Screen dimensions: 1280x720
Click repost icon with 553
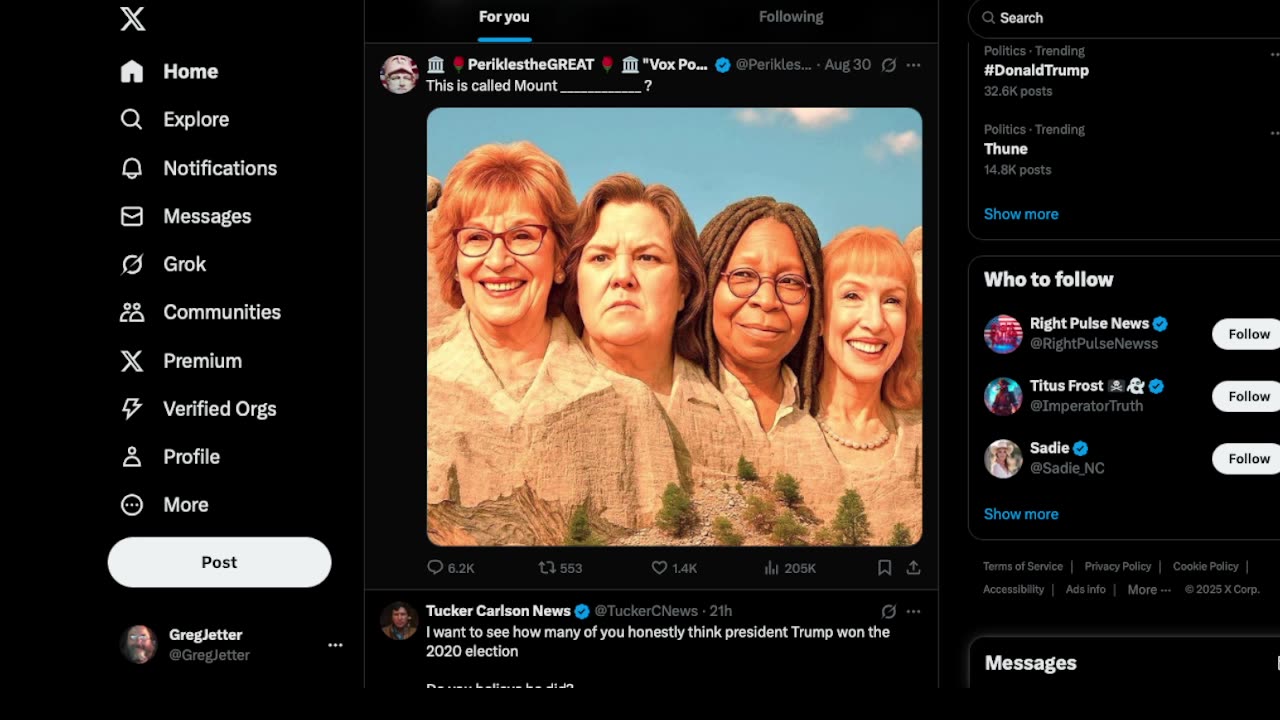(x=547, y=567)
